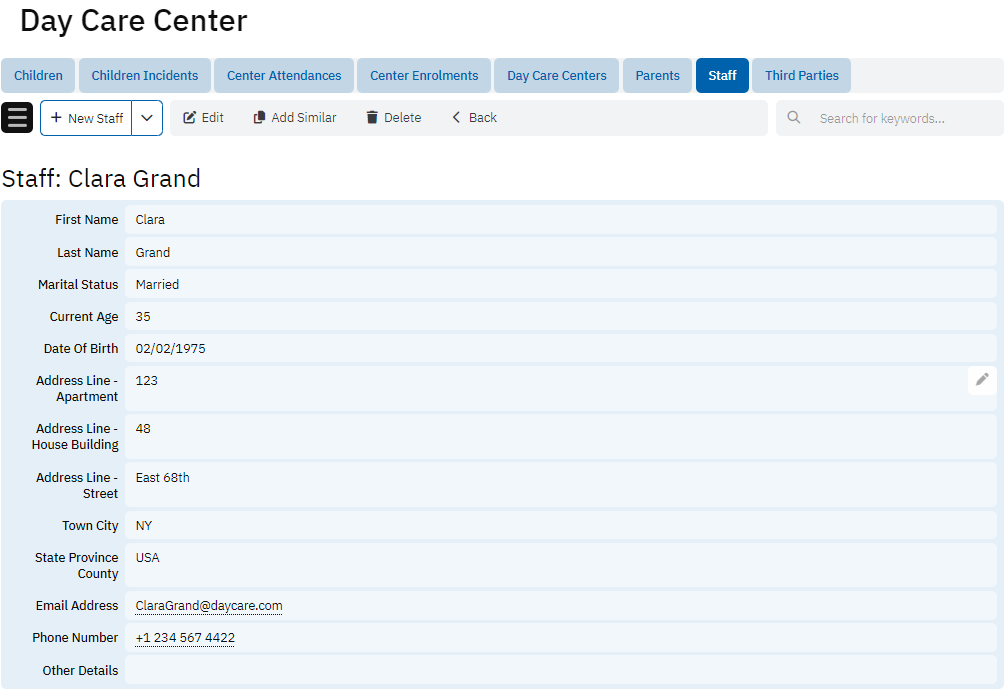1008x697 pixels.
Task: Open the hamburger menu icon
Action: (17, 117)
